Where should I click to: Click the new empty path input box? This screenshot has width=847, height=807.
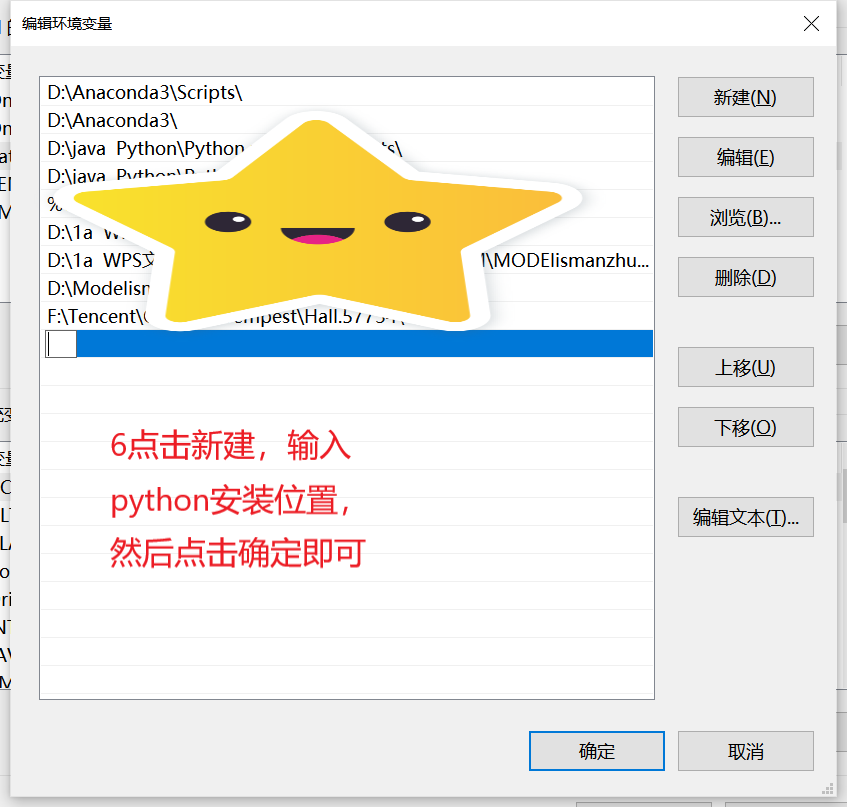(60, 344)
